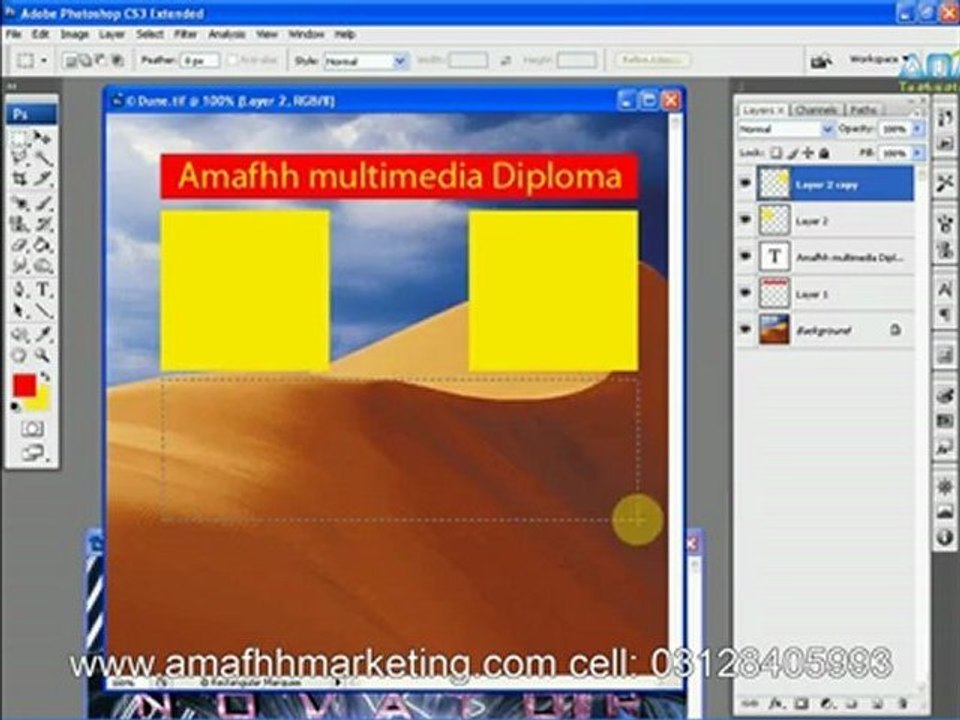Click the intersect with selection button

click(x=118, y=61)
